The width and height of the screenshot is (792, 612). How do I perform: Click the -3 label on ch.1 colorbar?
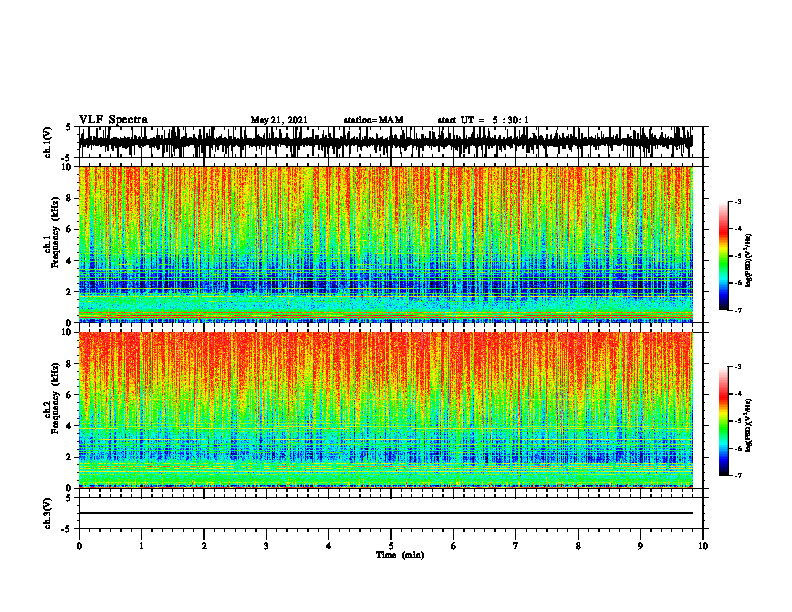[x=738, y=201]
